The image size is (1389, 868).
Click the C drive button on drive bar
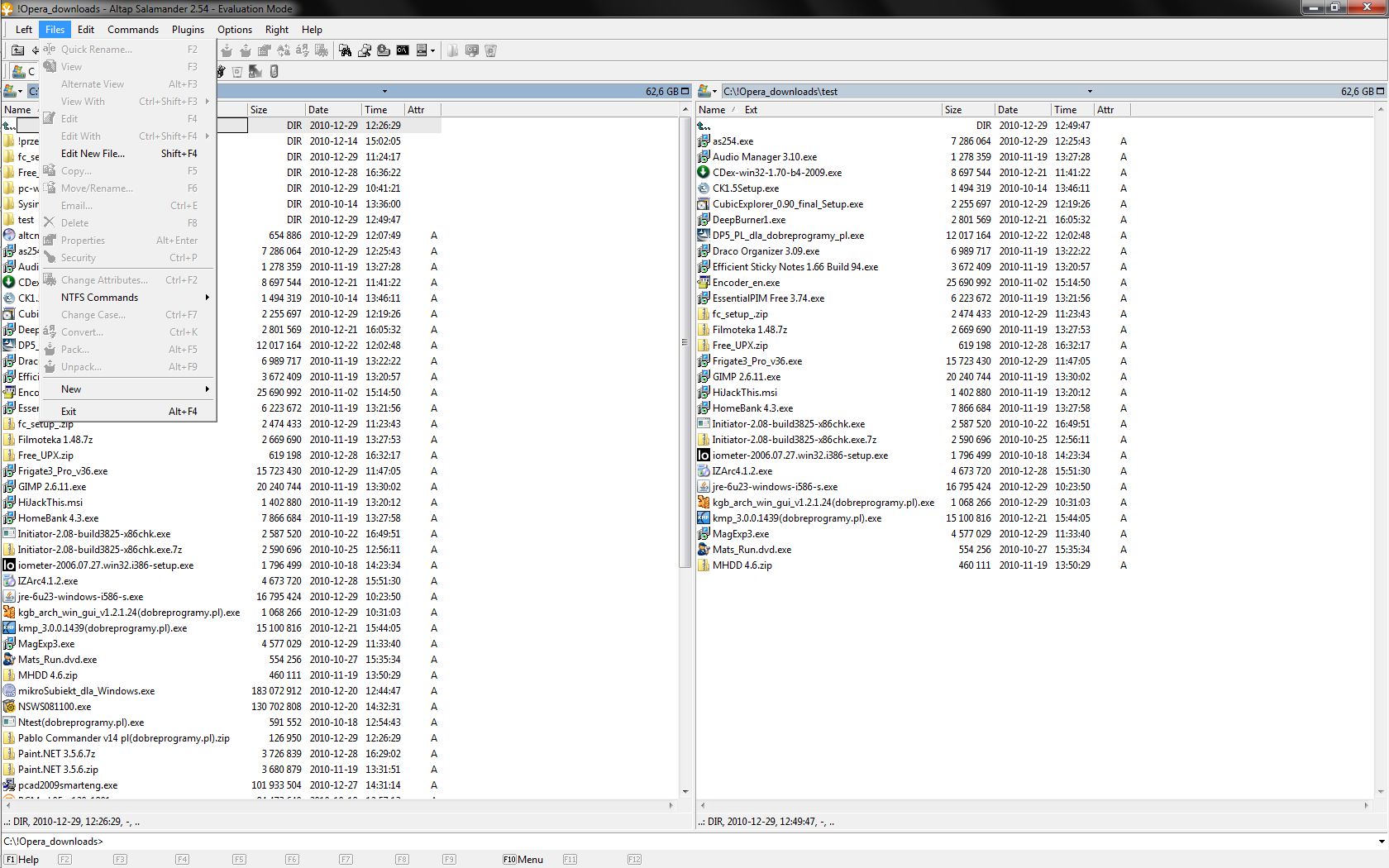[23, 71]
